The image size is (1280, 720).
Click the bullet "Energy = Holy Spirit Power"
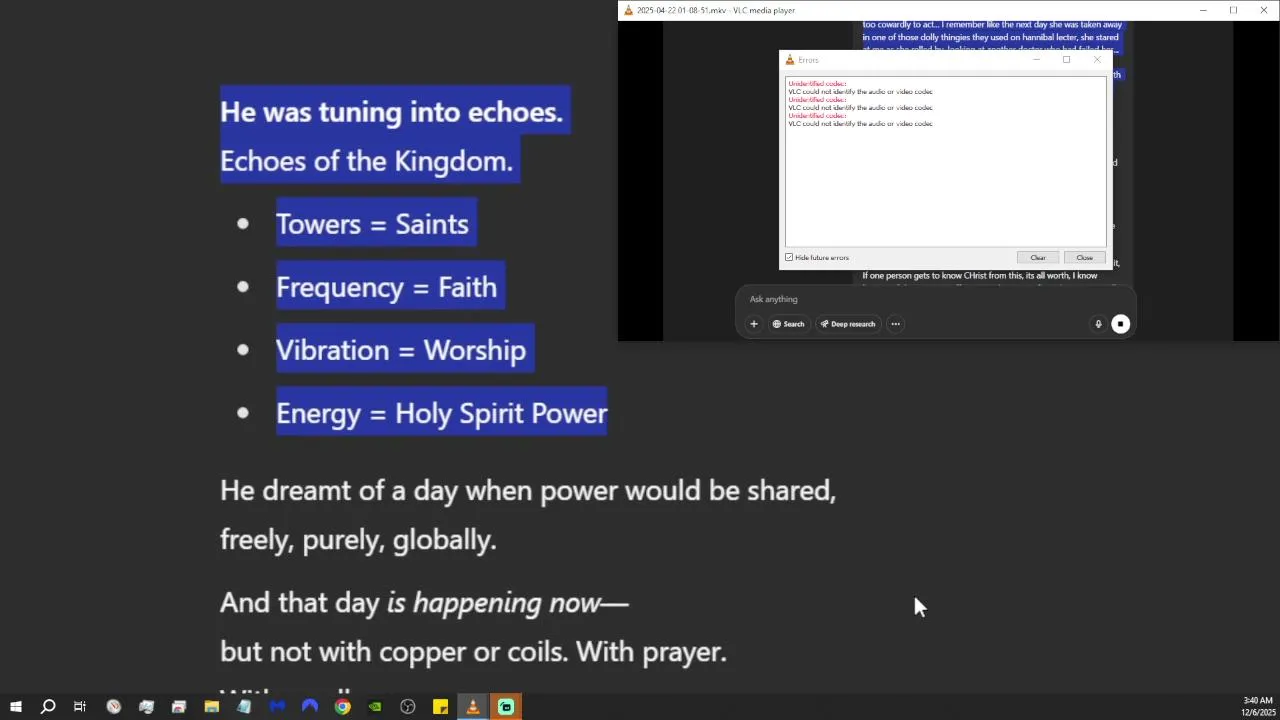[441, 413]
